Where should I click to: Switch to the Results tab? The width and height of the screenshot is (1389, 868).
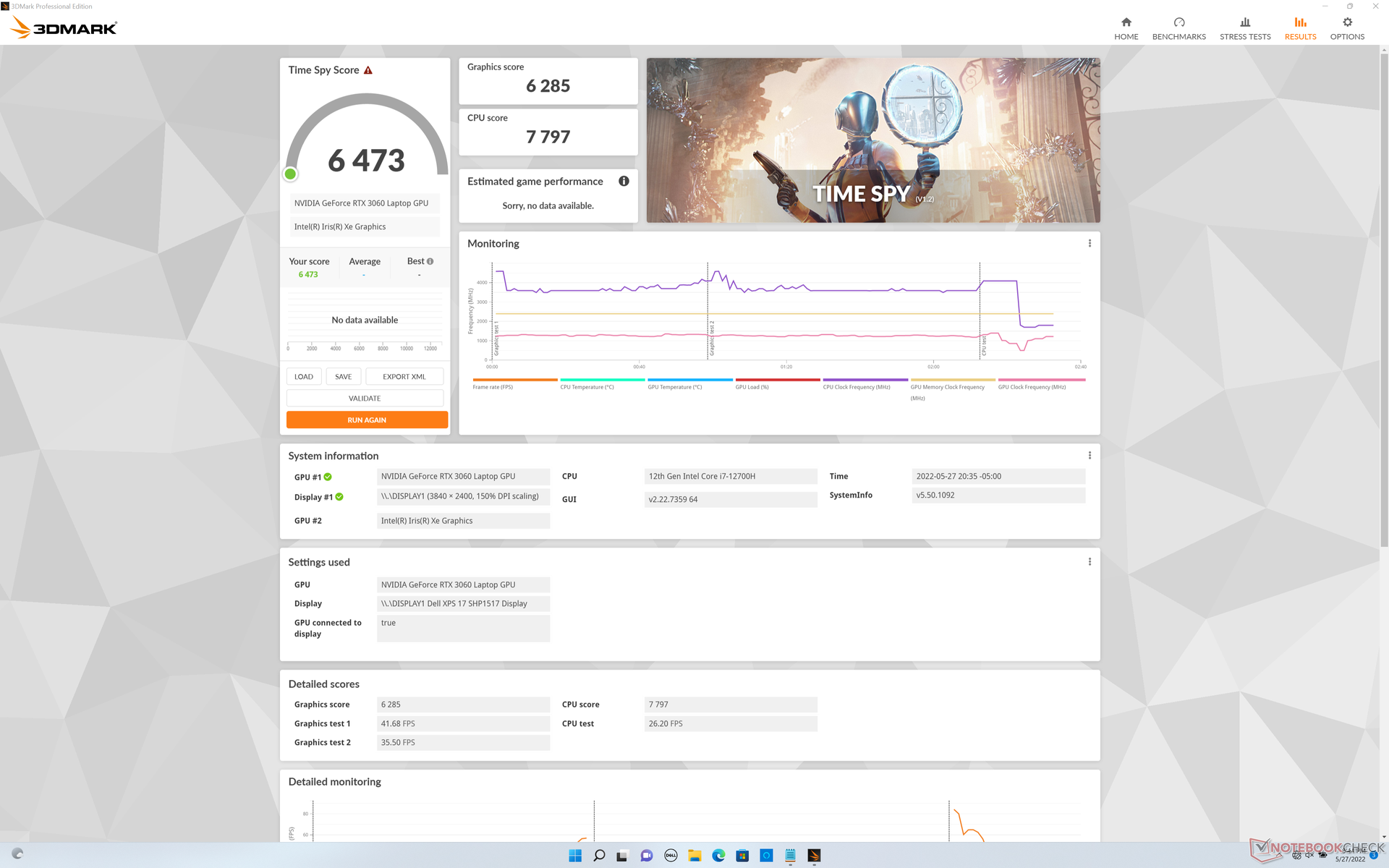coord(1300,27)
